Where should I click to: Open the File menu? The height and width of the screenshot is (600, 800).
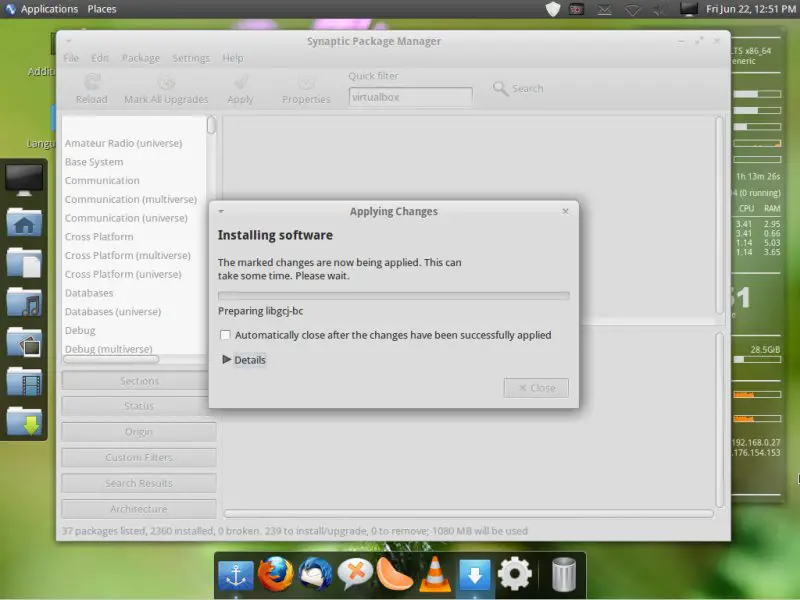71,58
